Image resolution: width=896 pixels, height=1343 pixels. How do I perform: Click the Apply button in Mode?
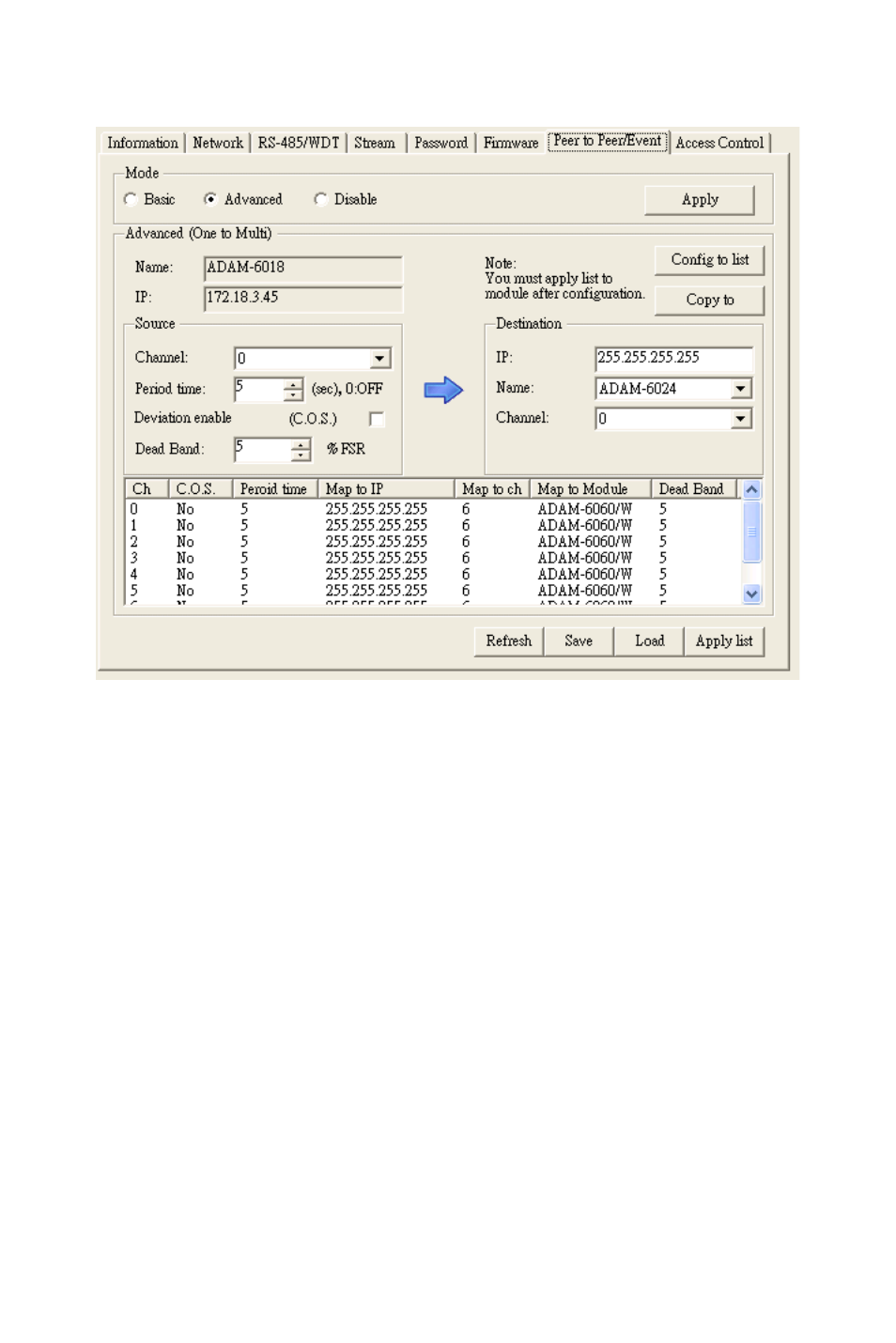[700, 200]
